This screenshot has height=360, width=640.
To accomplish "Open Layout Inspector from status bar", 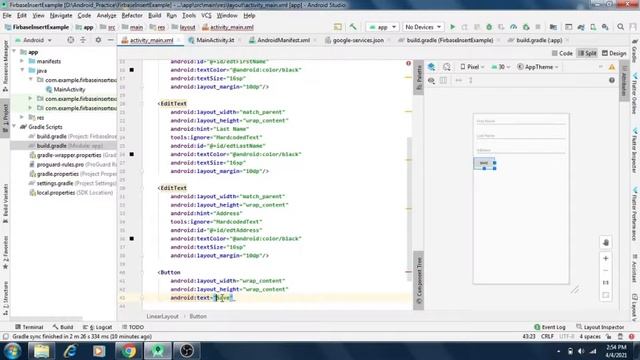I will click(x=600, y=327).
